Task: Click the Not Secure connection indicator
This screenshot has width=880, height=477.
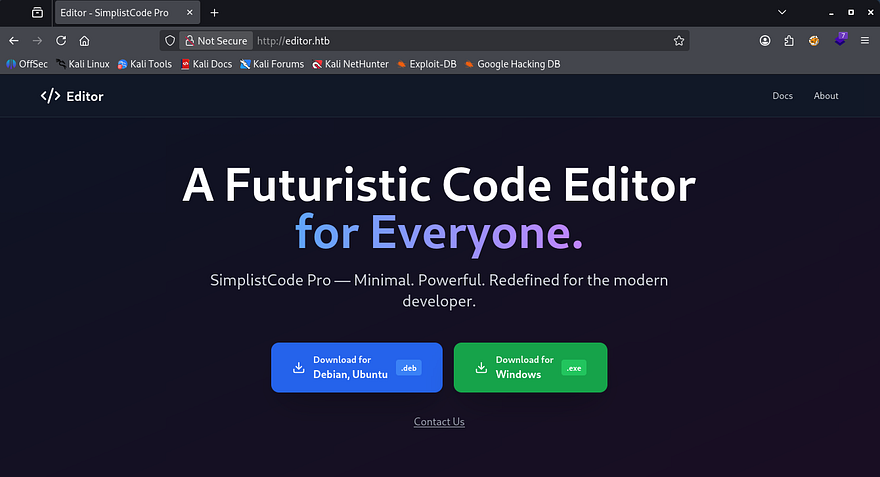Action: tap(215, 41)
